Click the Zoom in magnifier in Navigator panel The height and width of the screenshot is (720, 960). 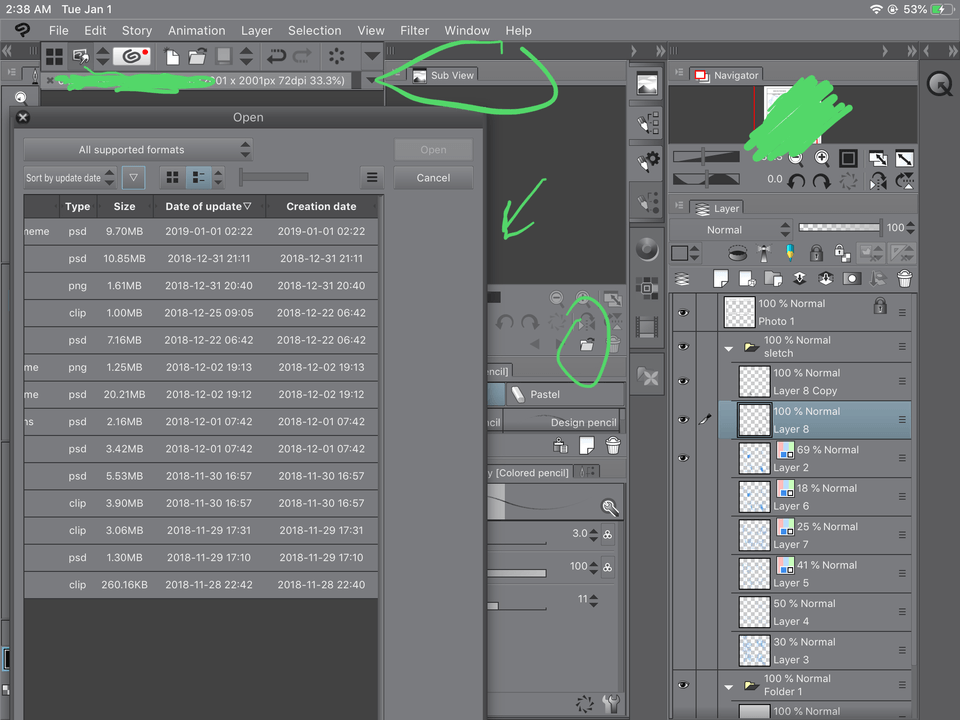(x=822, y=159)
